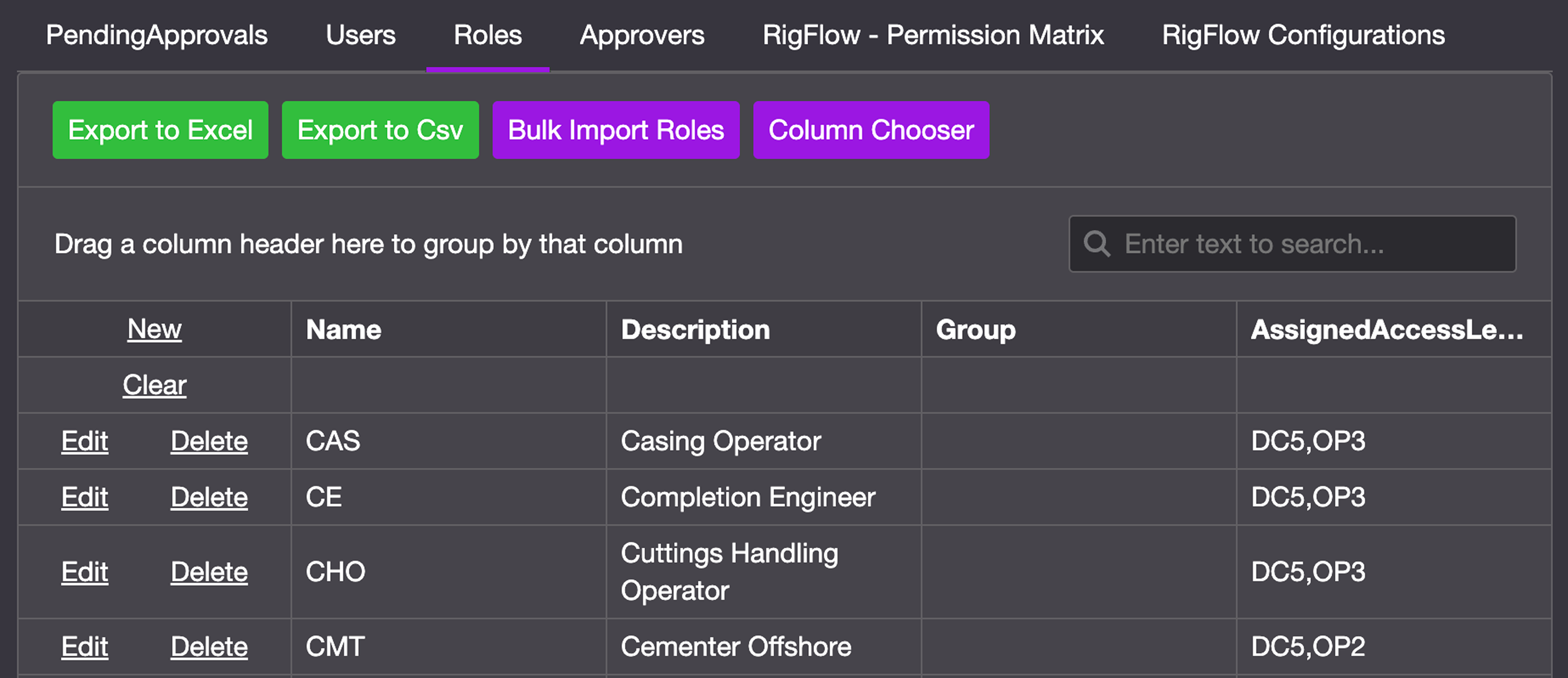Switch to the Users tab

point(360,35)
